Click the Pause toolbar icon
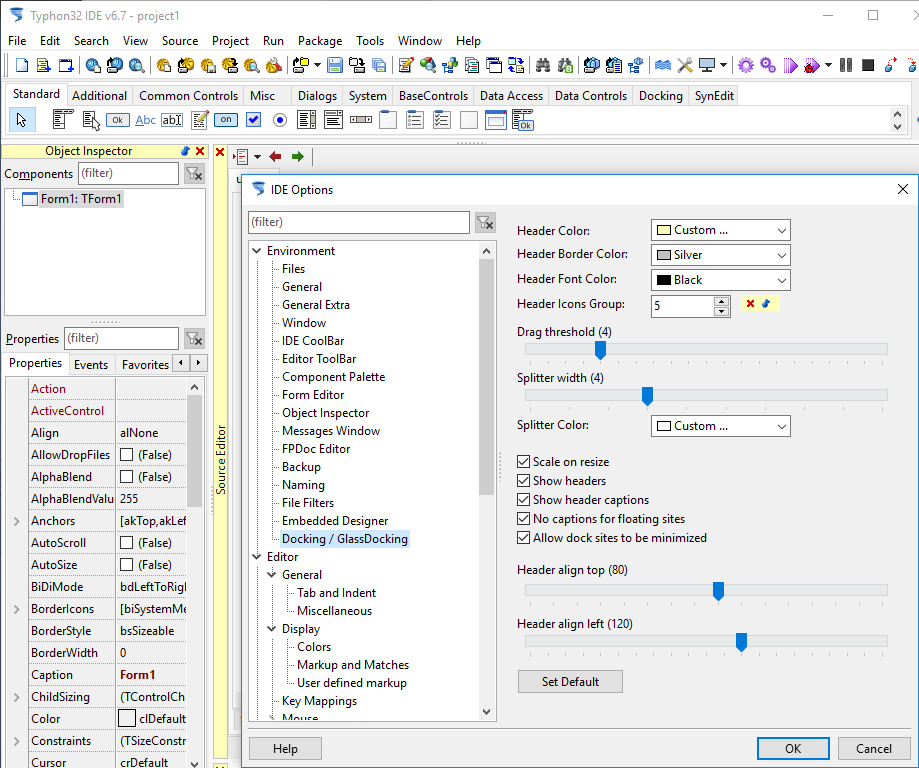The width and height of the screenshot is (919, 768). (846, 65)
